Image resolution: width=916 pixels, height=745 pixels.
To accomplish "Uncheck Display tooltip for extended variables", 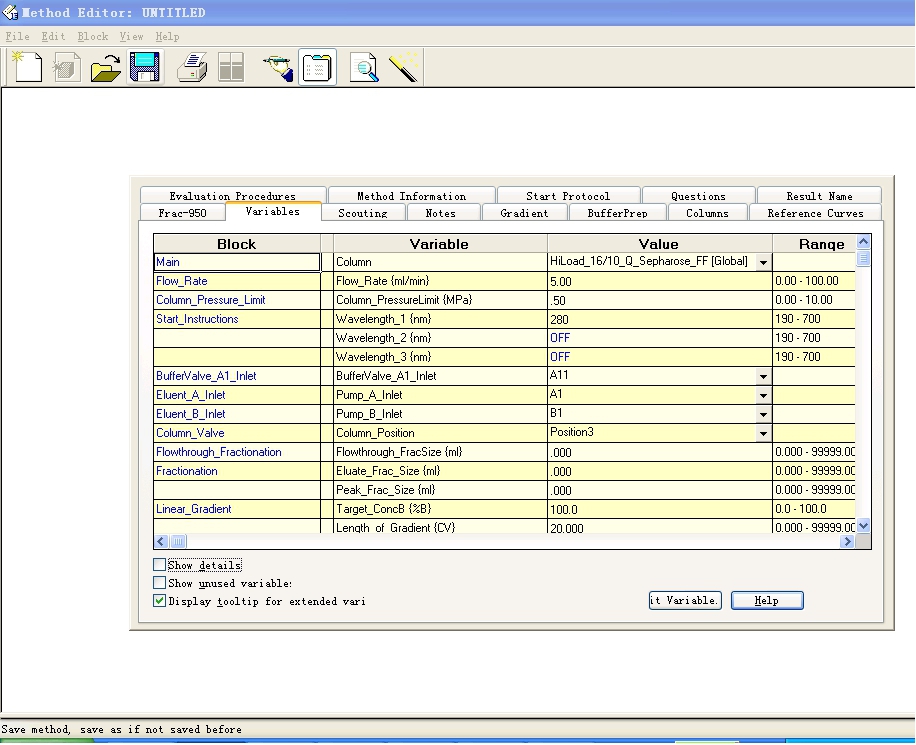I will [x=160, y=601].
